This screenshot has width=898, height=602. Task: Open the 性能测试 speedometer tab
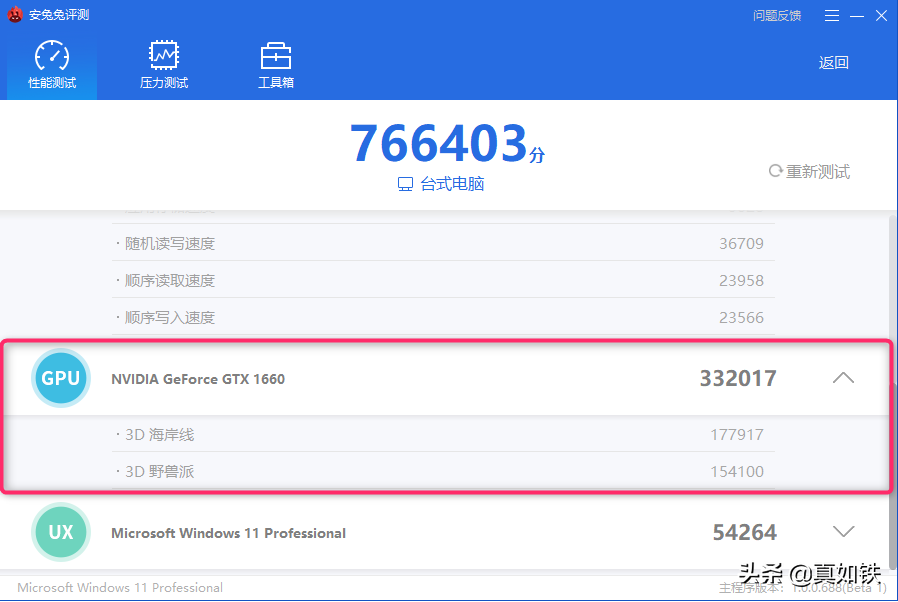pos(52,56)
